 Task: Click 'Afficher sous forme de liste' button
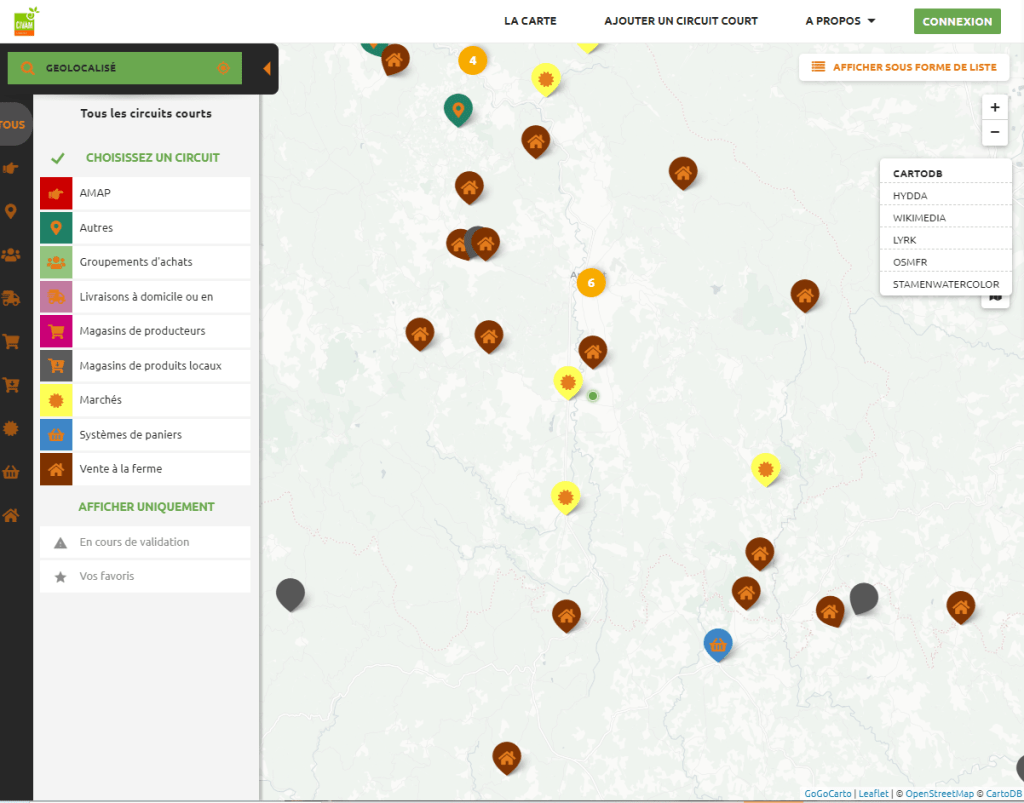click(904, 67)
